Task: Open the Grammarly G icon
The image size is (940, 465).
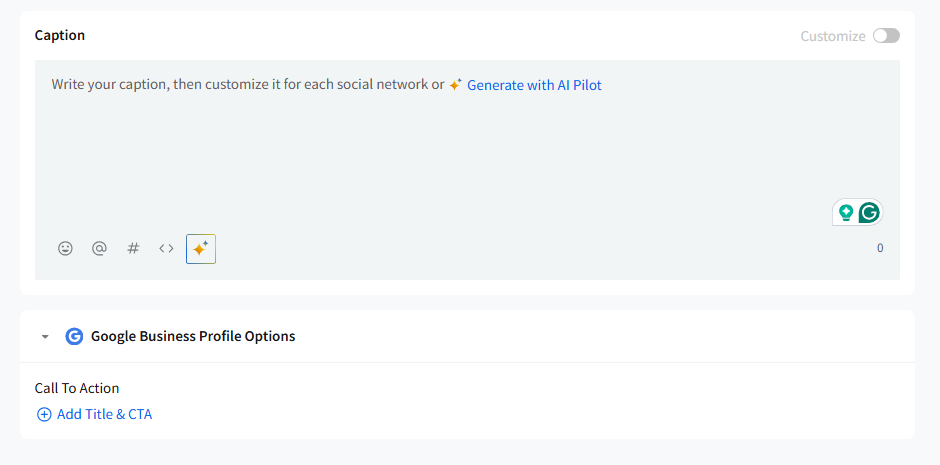Action: pos(870,212)
